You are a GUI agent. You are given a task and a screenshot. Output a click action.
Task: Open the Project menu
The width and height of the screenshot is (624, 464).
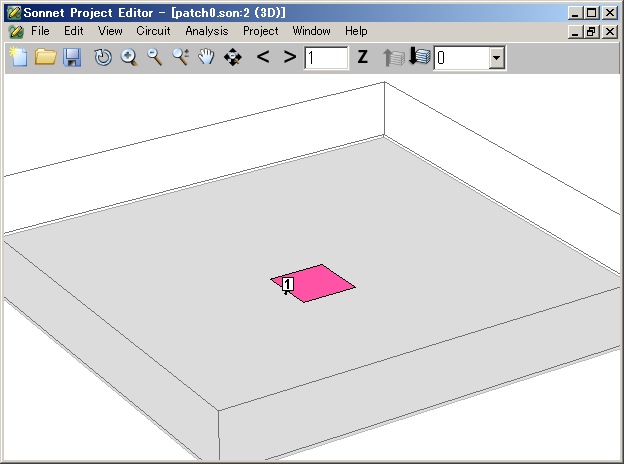click(261, 31)
